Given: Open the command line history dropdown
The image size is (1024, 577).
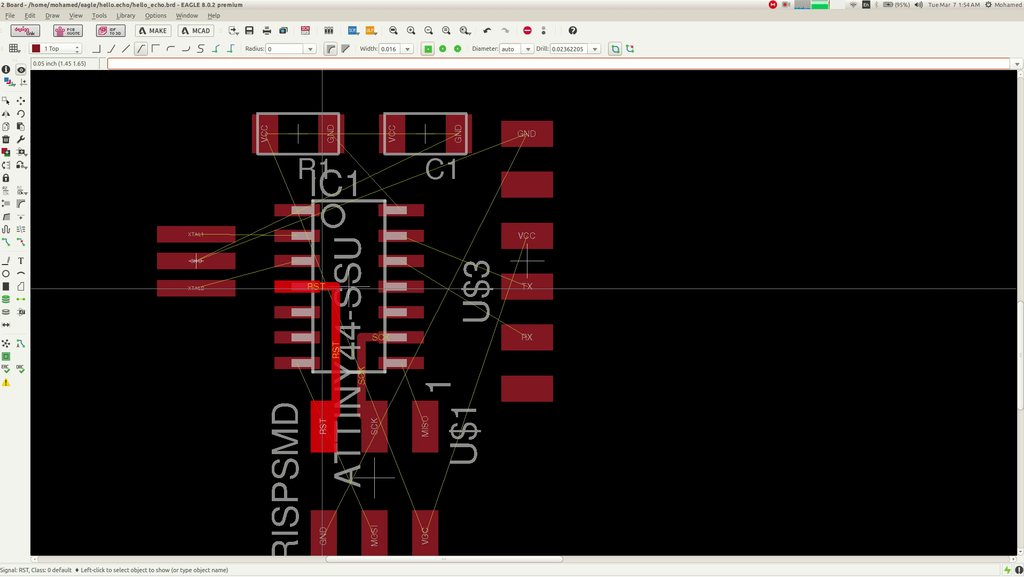Looking at the screenshot, I should (x=1016, y=63).
